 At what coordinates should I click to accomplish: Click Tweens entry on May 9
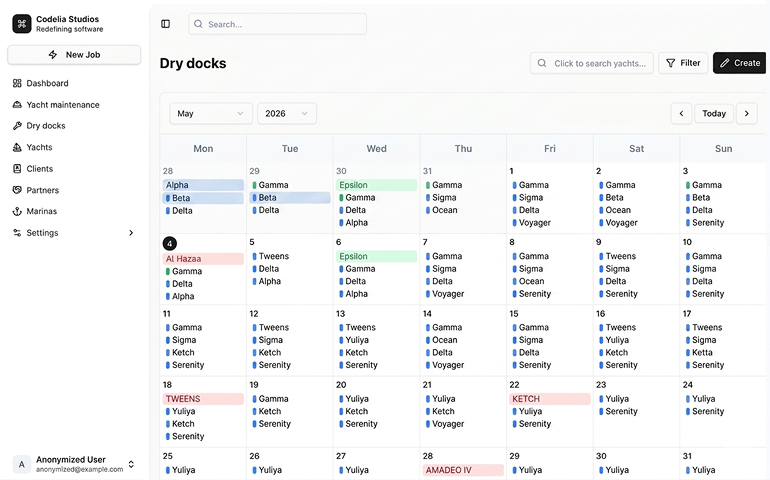(x=617, y=256)
